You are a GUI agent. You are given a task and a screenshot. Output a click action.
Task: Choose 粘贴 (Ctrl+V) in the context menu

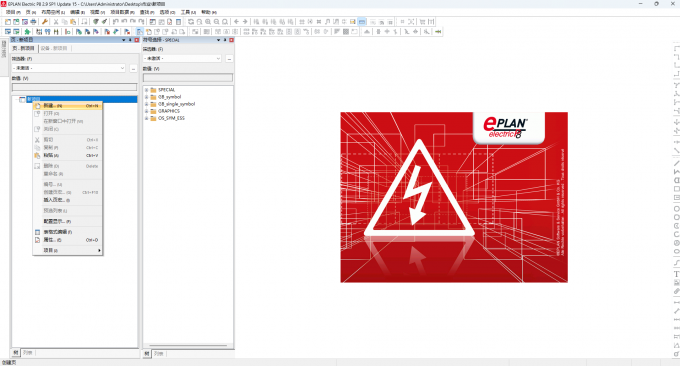click(68, 155)
